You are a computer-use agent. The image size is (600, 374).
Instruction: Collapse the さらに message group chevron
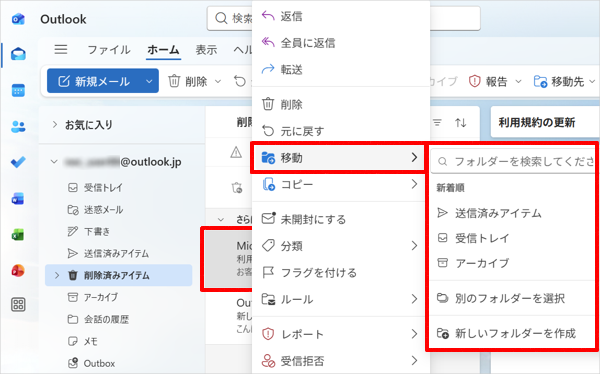[x=221, y=220]
